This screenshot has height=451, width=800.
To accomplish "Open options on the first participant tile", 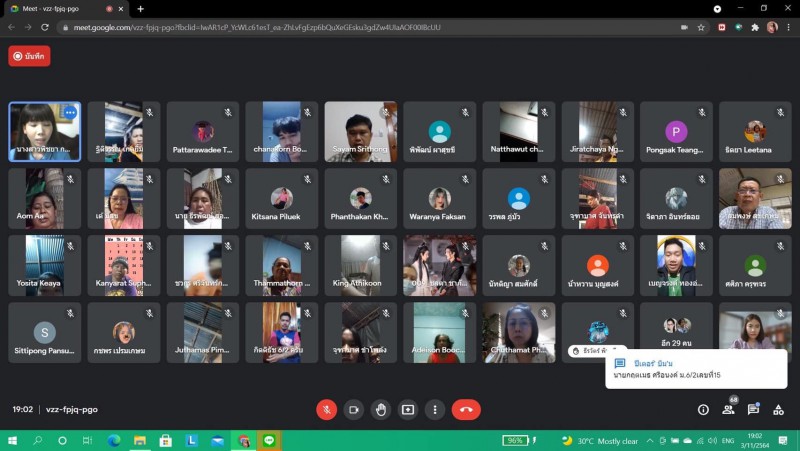I will point(70,113).
